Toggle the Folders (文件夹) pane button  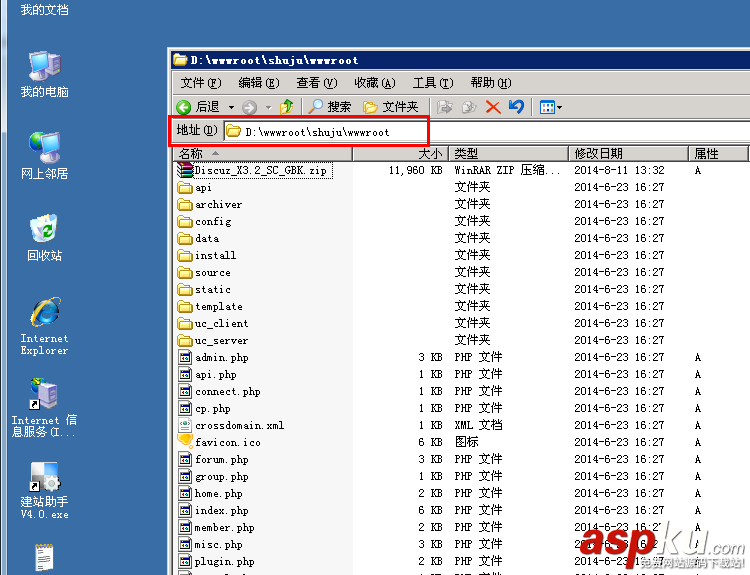pyautogui.click(x=390, y=107)
